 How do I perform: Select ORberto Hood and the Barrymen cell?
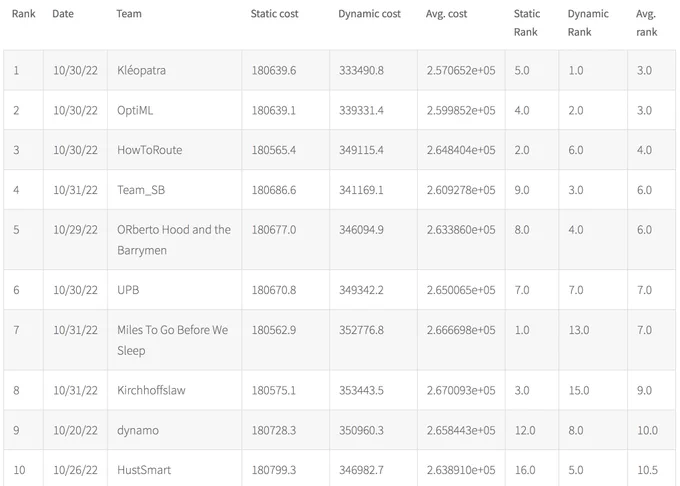(174, 240)
